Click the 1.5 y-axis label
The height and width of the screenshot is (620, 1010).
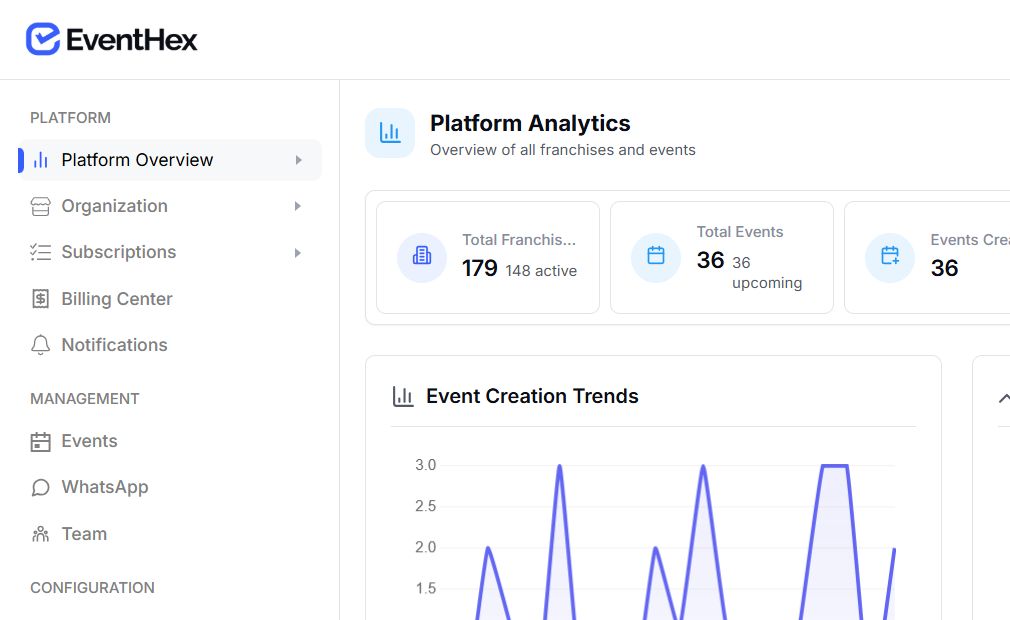point(426,588)
